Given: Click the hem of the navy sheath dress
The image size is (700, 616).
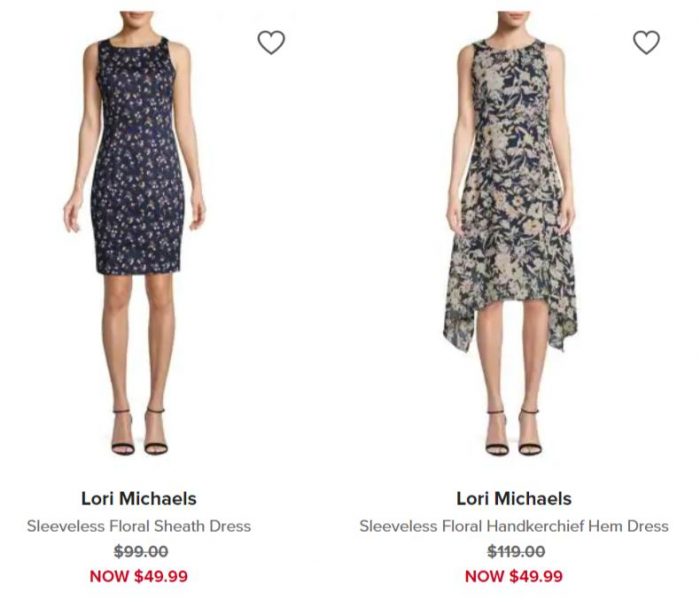Looking at the screenshot, I should click(x=138, y=266).
